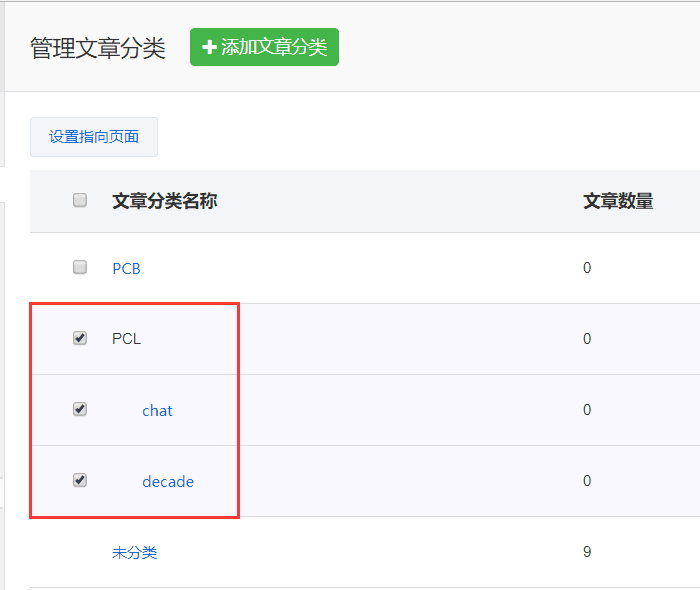Uncheck the PCL row checkbox
Viewport: 700px width, 590px height.
pos(80,338)
